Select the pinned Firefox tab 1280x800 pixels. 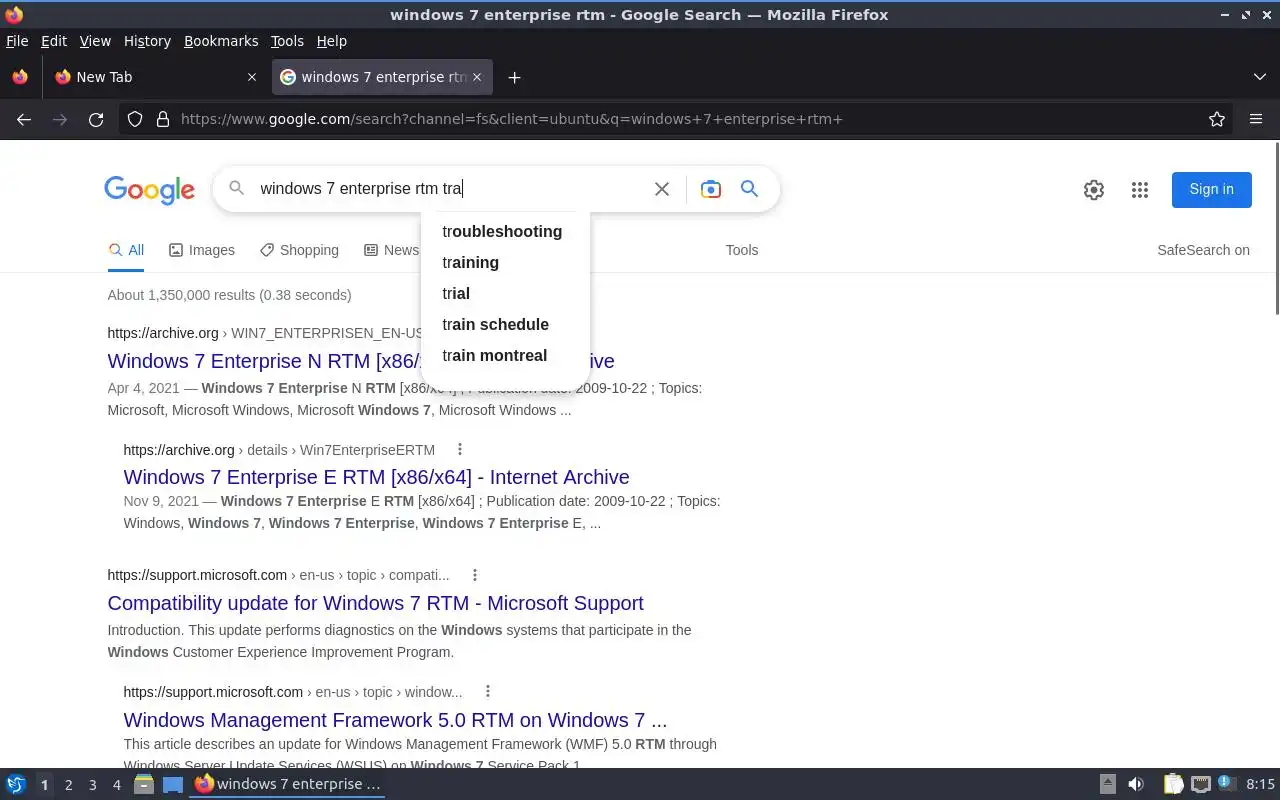coord(20,77)
